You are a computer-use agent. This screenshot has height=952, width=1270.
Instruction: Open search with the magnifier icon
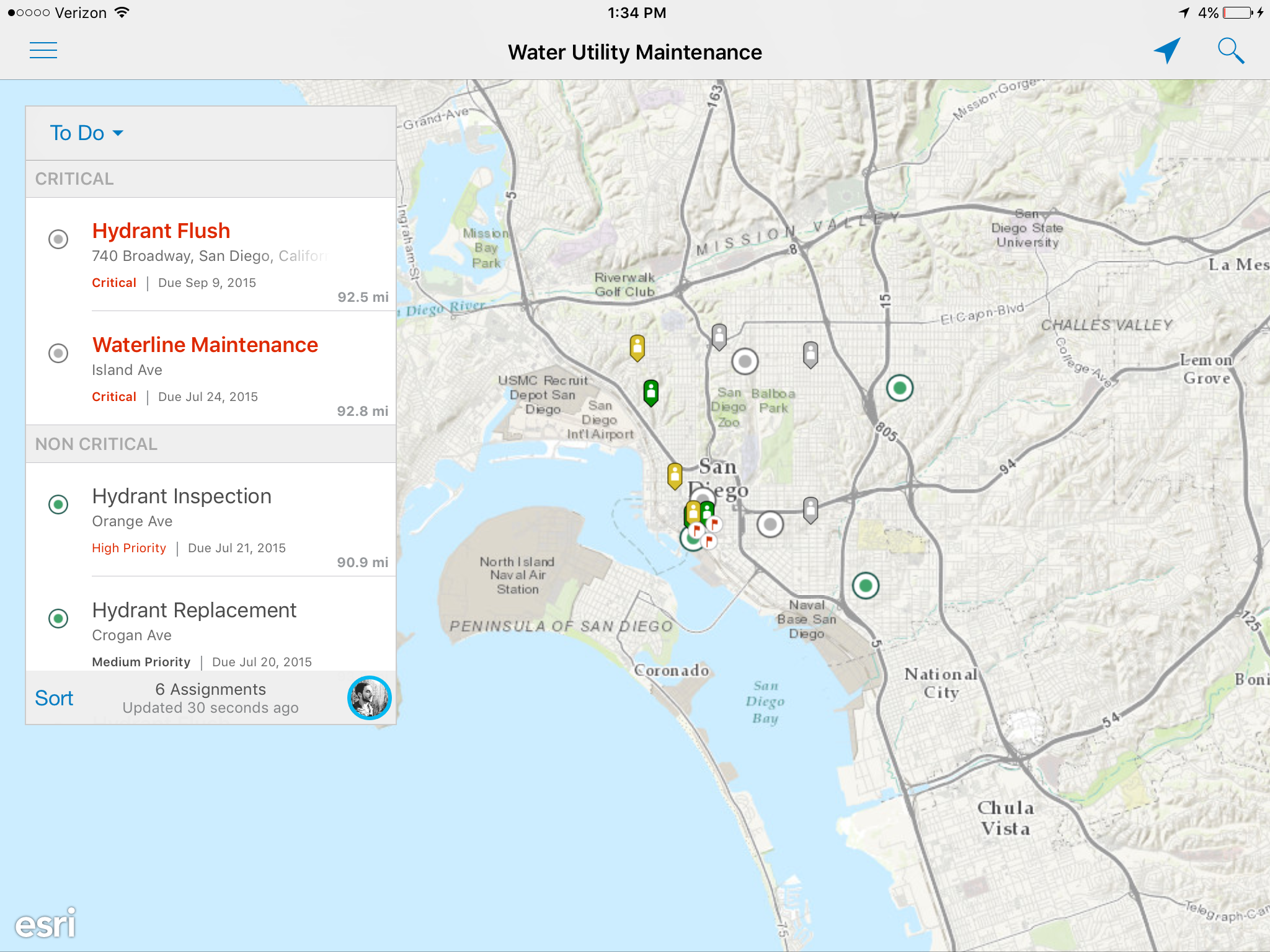pyautogui.click(x=1231, y=51)
